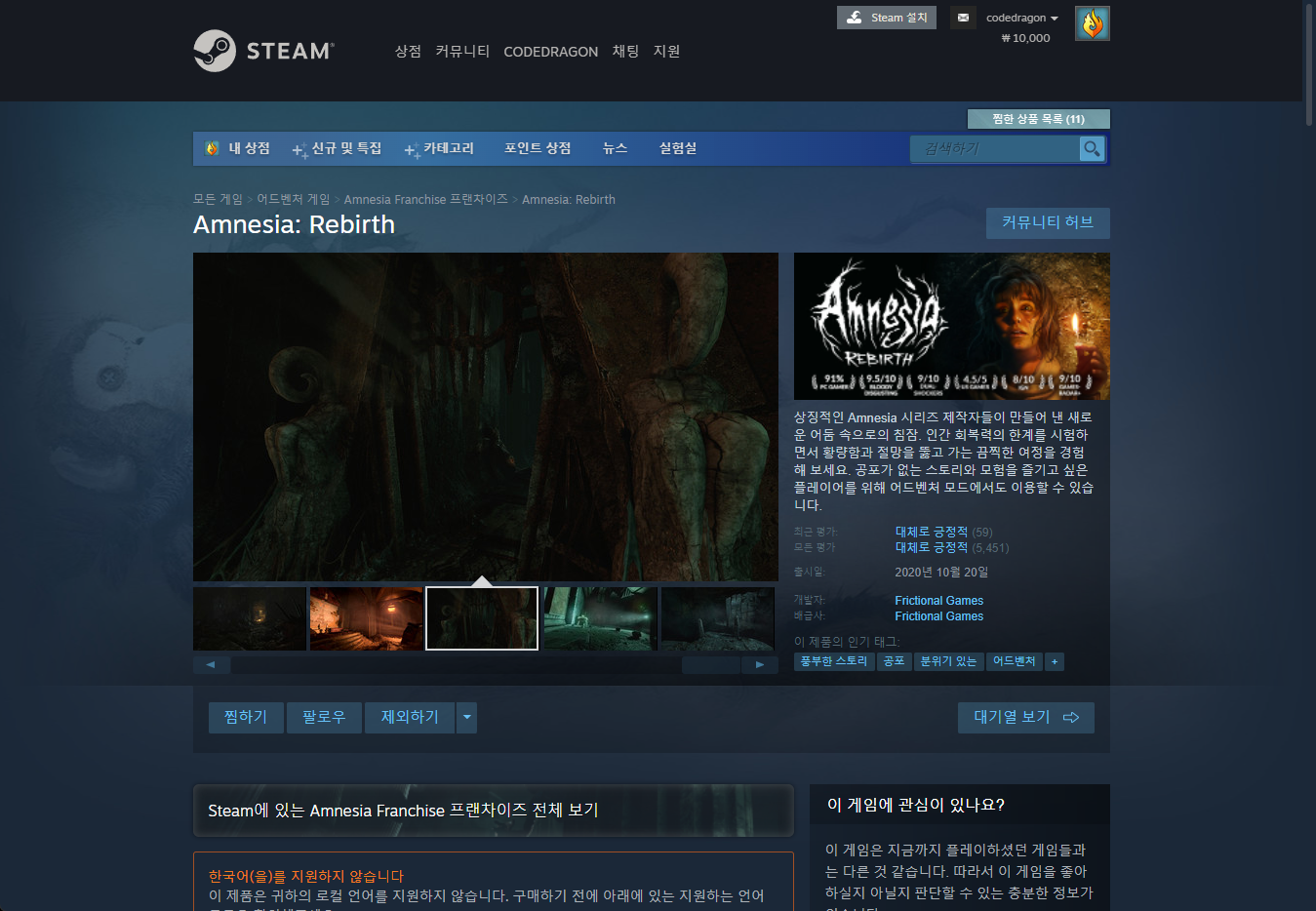Open 채팅 in top navigation
1316x911 pixels.
[x=625, y=51]
